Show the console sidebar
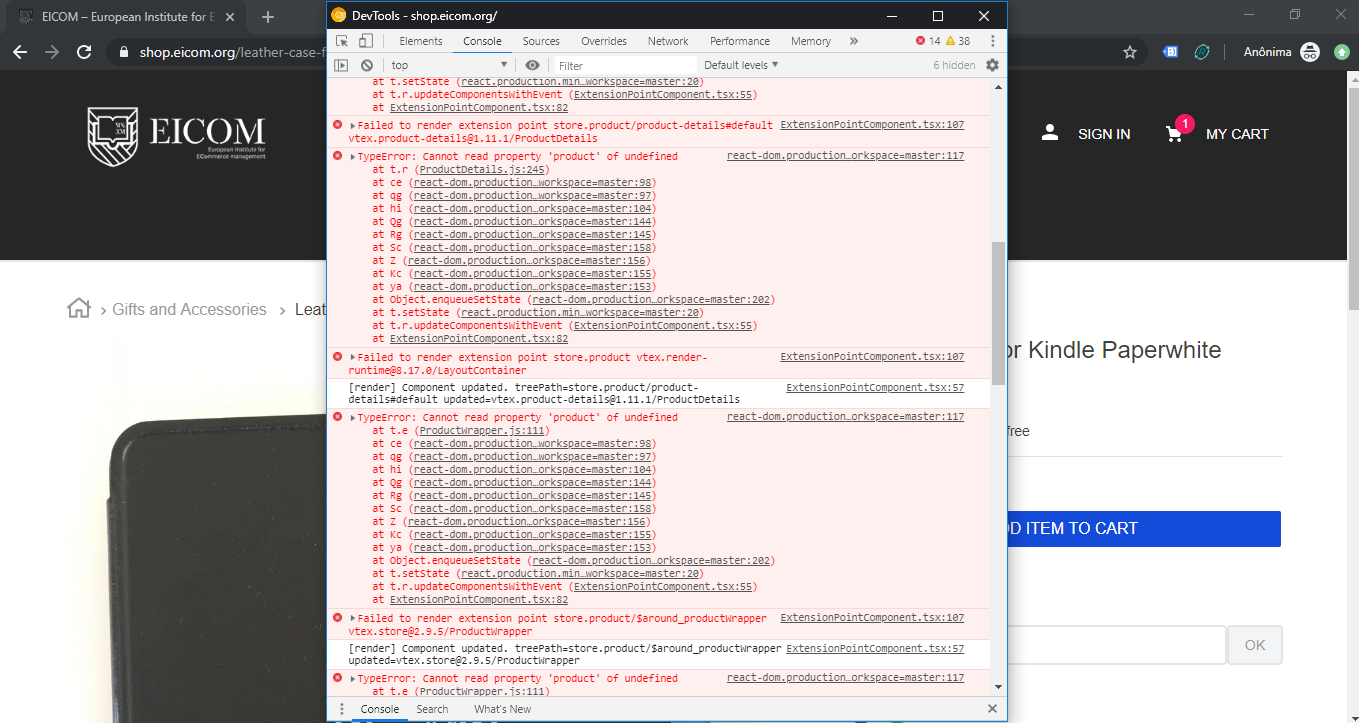Image resolution: width=1359 pixels, height=723 pixels. click(x=341, y=64)
